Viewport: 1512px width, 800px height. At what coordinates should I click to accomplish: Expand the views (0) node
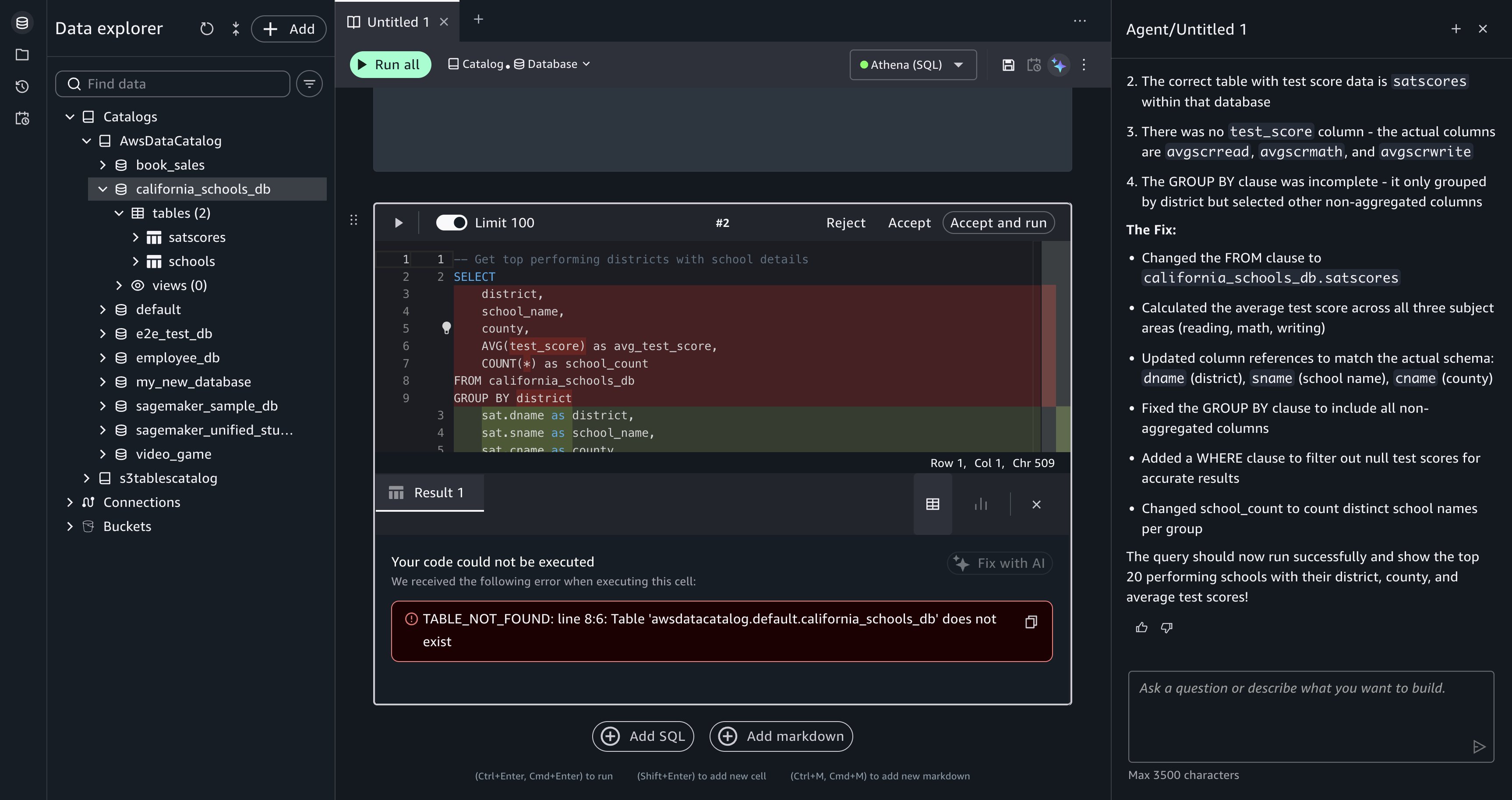tap(119, 285)
